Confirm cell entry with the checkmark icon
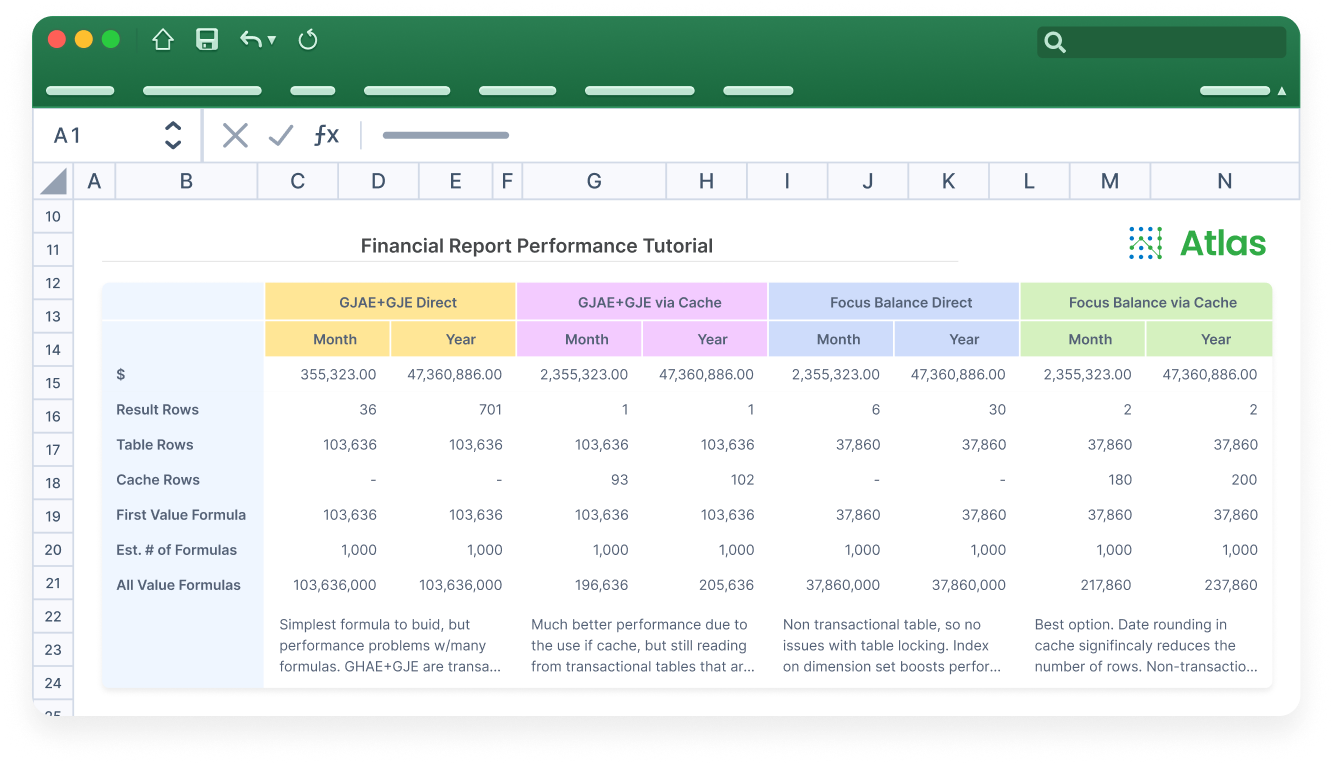This screenshot has height=764, width=1333. [x=281, y=134]
